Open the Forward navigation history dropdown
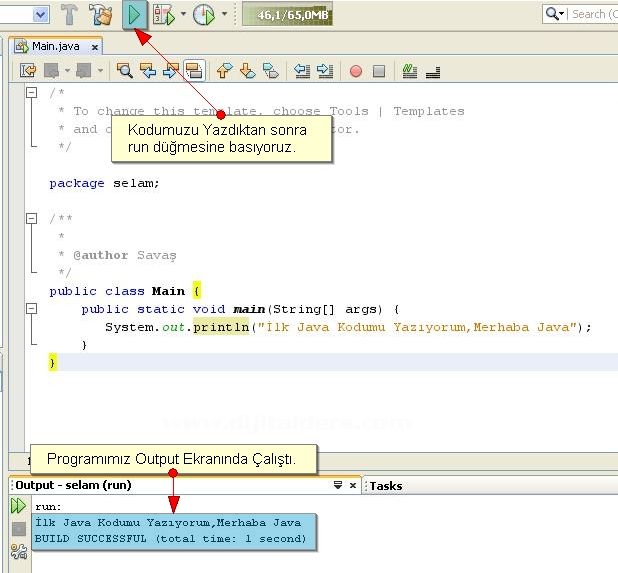Image resolution: width=618 pixels, height=573 pixels. coord(101,71)
